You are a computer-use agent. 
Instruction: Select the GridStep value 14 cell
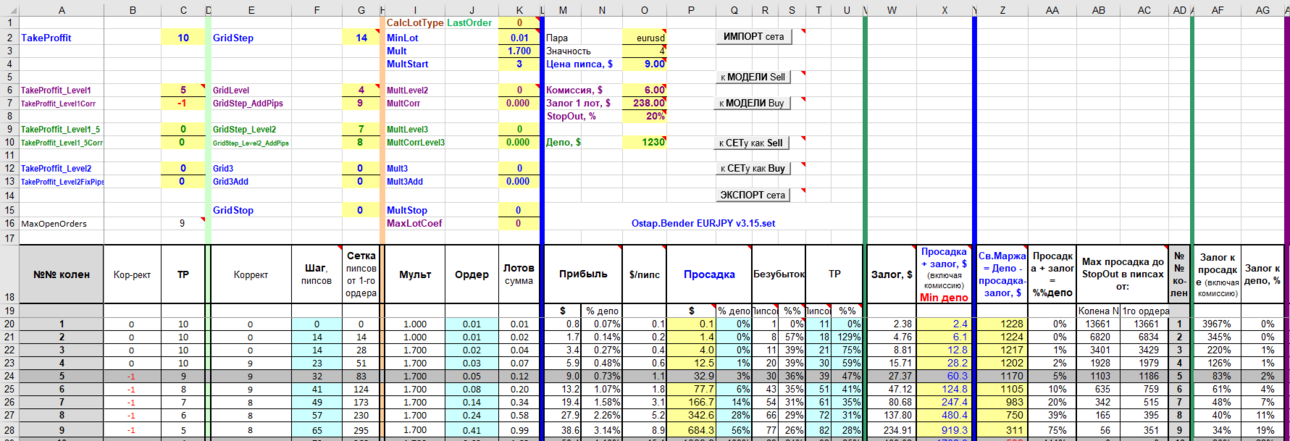point(361,37)
